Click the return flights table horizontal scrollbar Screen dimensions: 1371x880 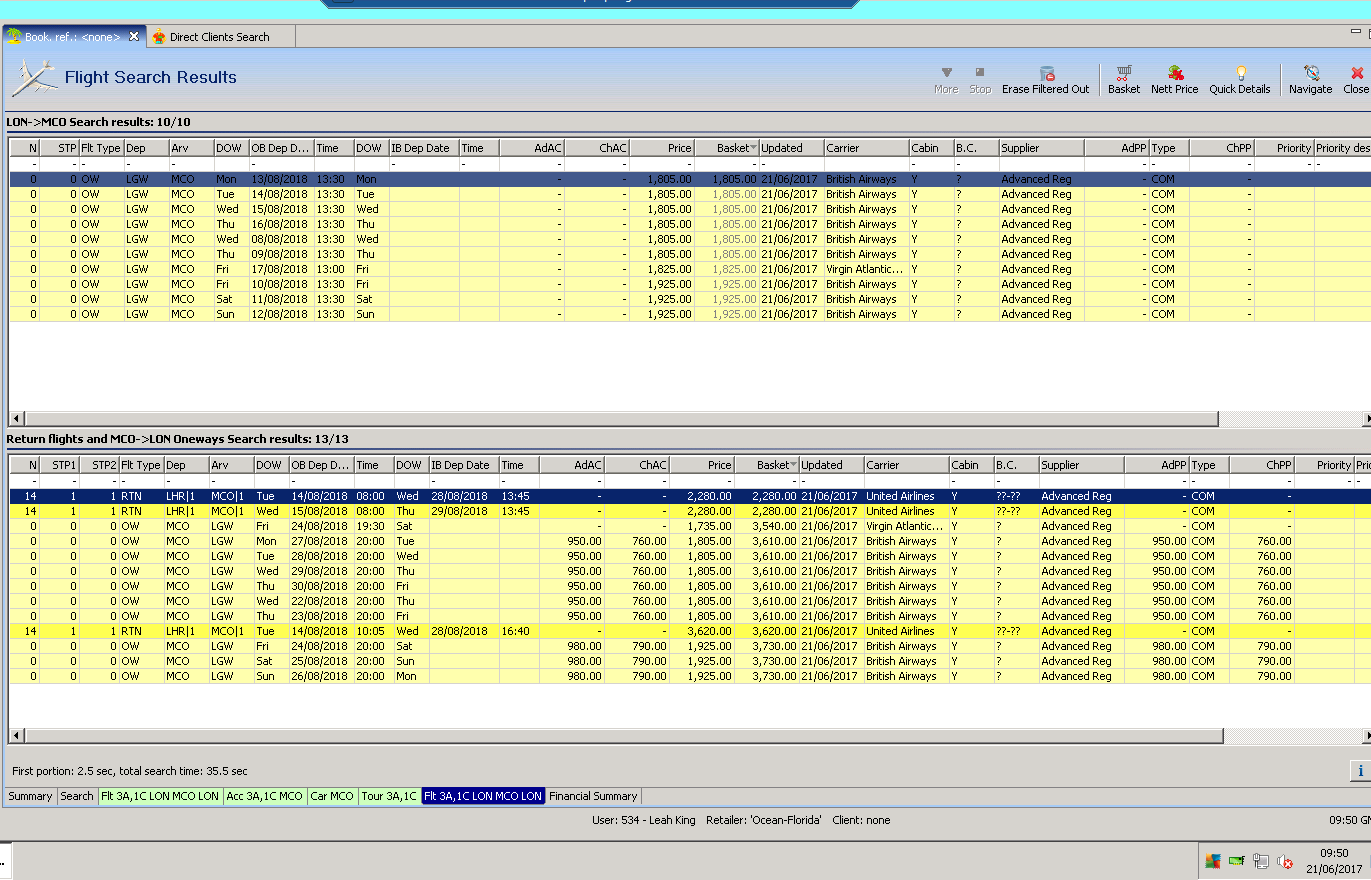click(x=620, y=736)
